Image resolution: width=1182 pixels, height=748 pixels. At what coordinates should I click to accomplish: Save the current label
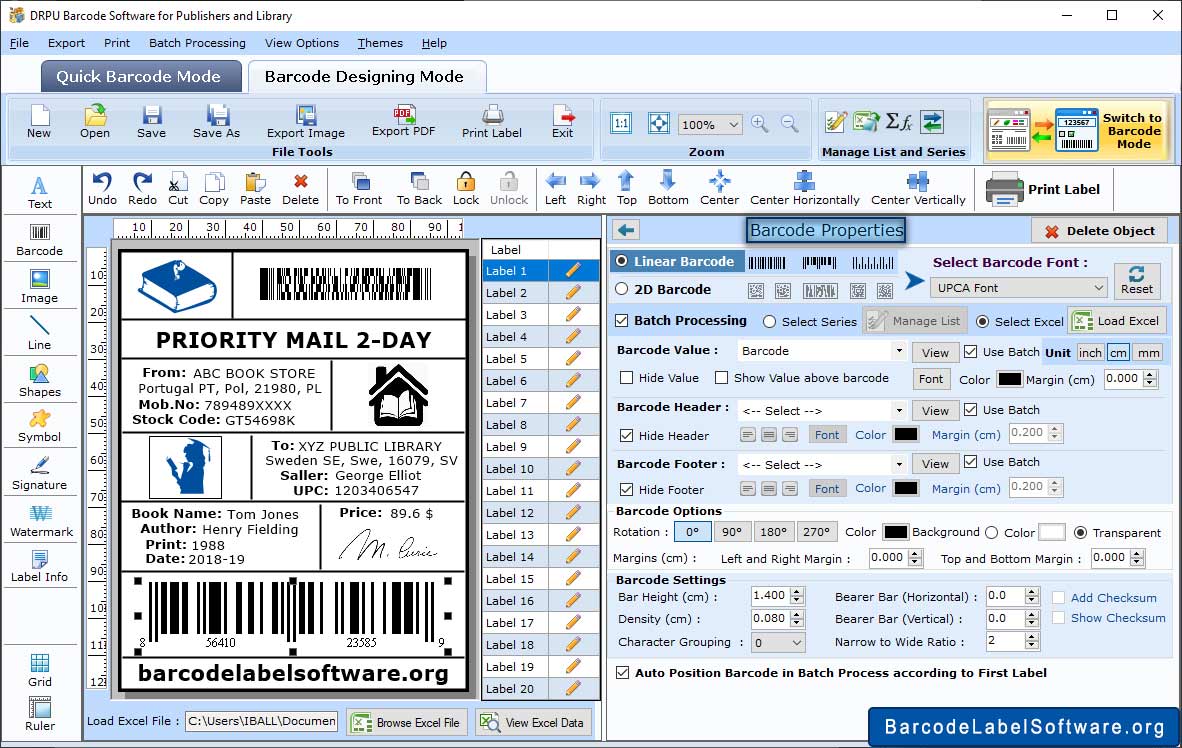(x=152, y=121)
